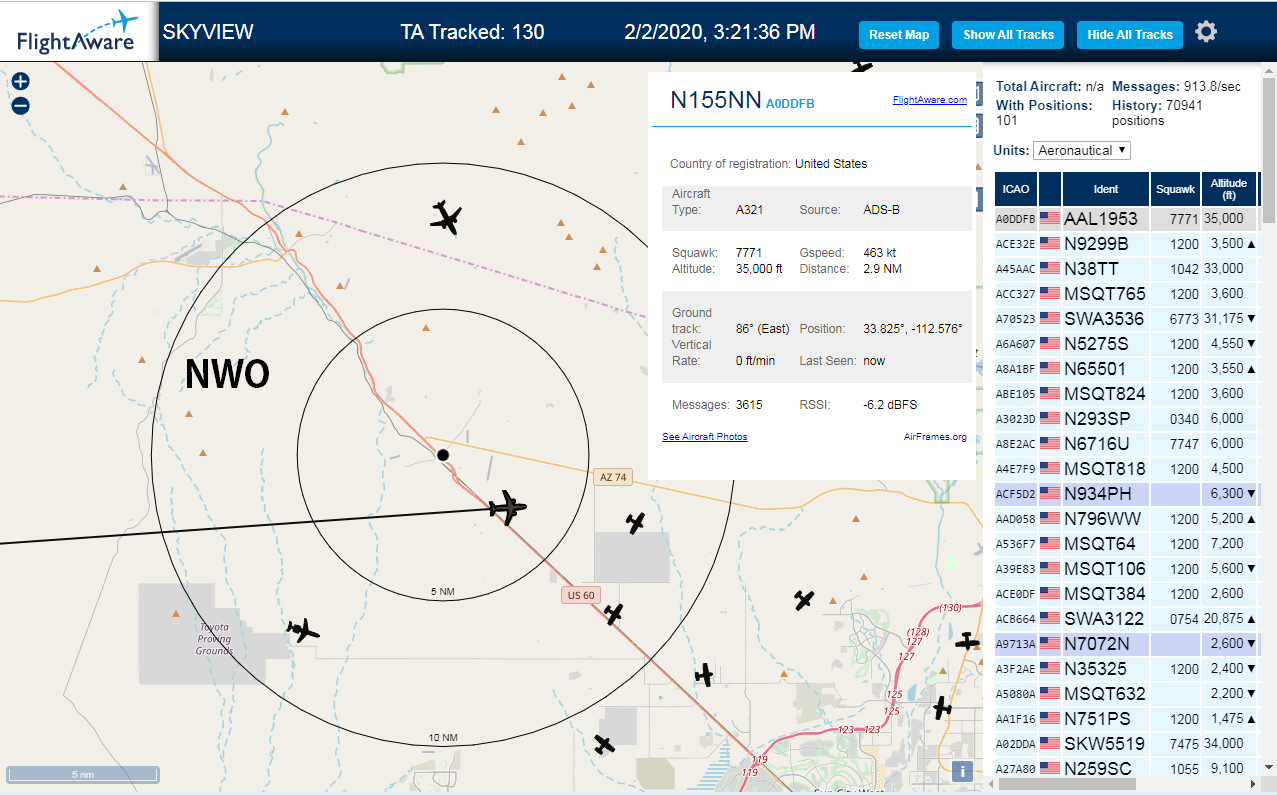
Task: Click the climb arrow in N9299B row
Action: tap(1251, 244)
